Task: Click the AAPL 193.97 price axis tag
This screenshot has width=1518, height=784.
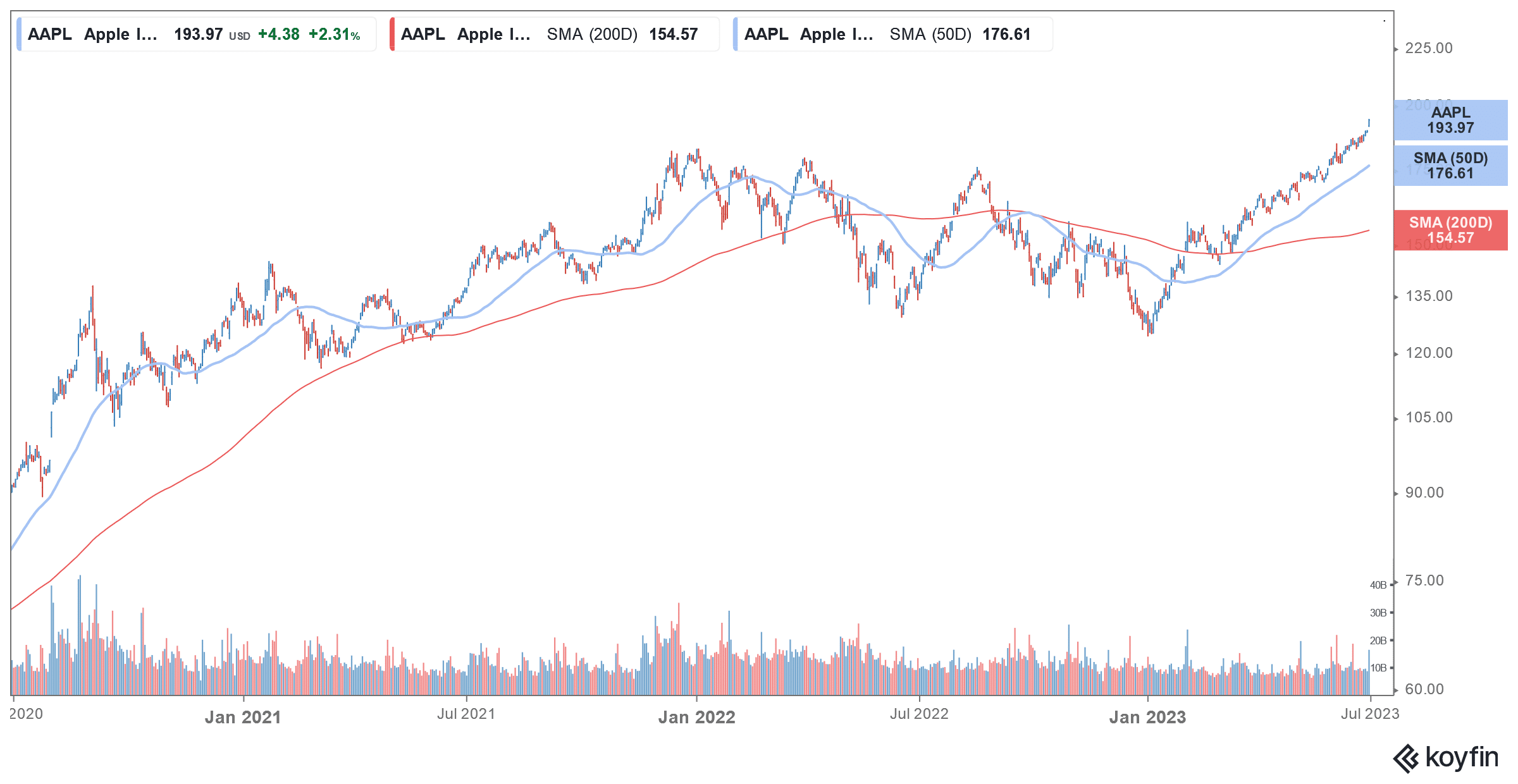Action: (1451, 120)
